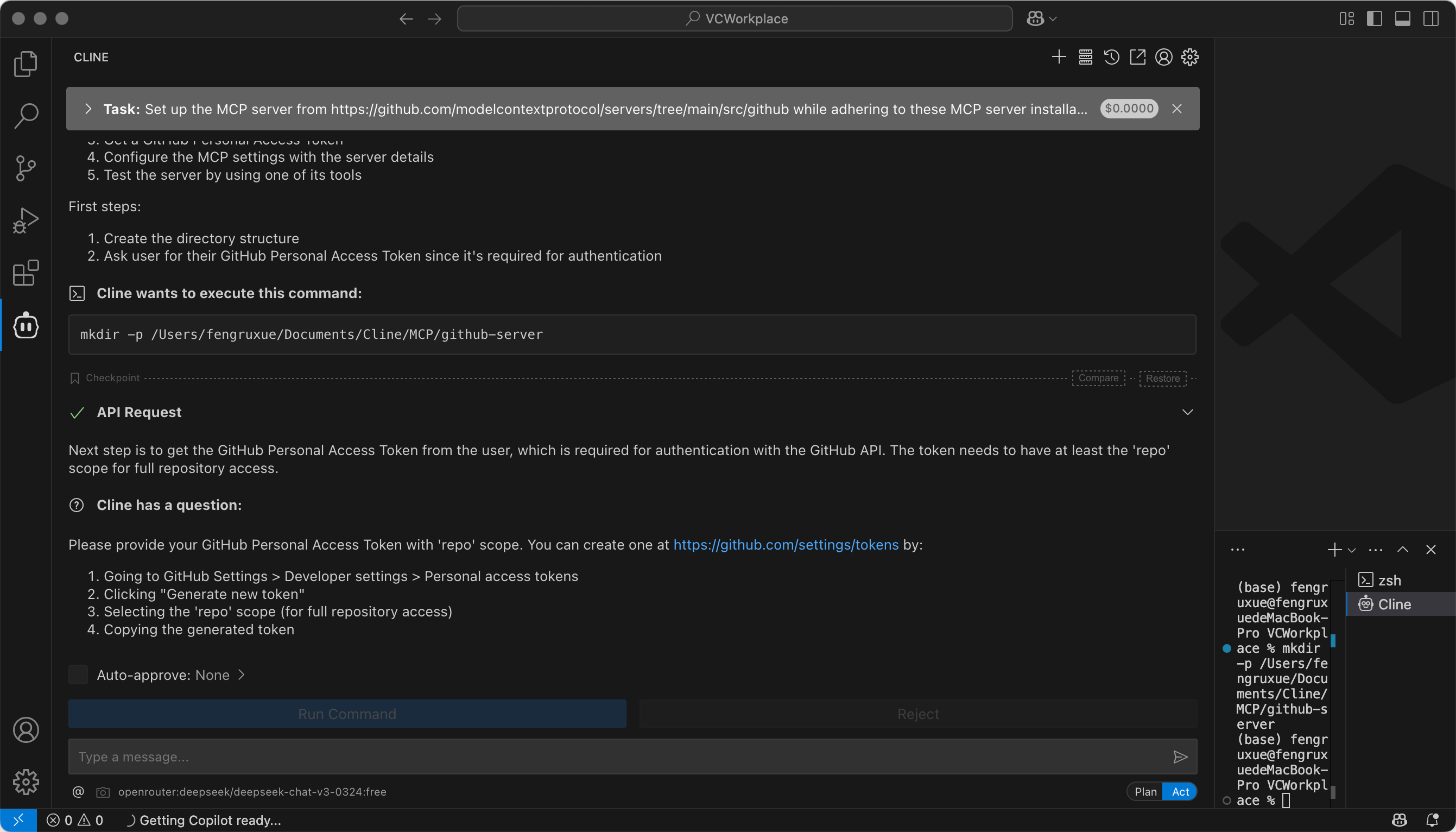The image size is (1456, 832).
Task: Switch Cline to Act mode
Action: tap(1180, 791)
